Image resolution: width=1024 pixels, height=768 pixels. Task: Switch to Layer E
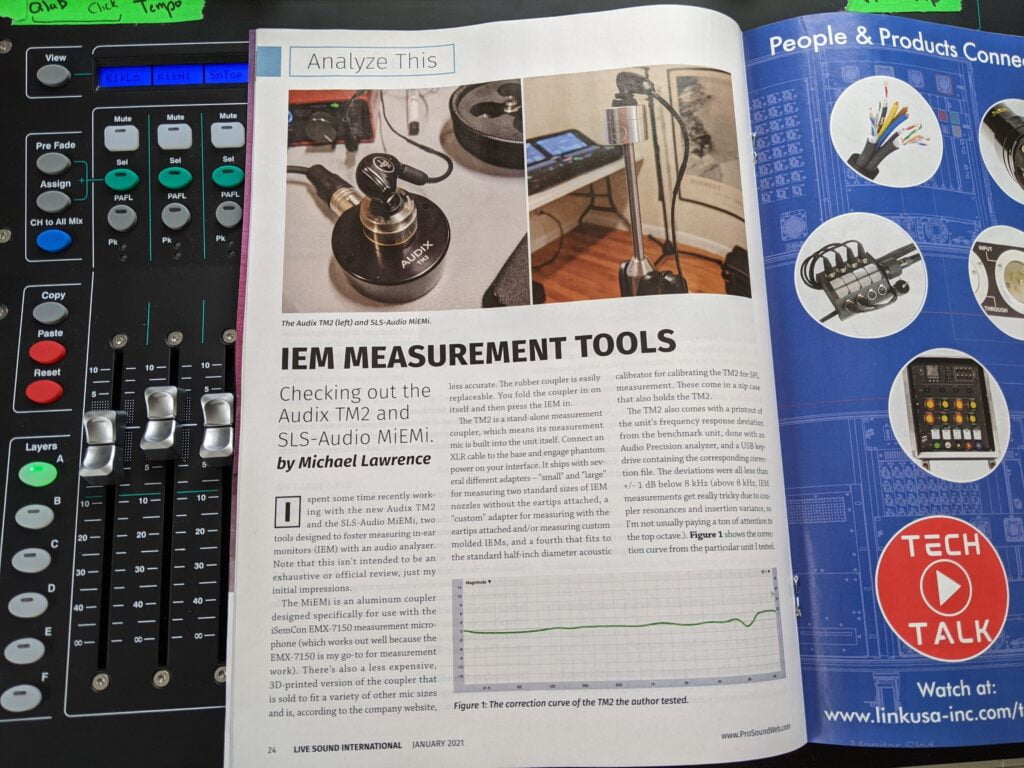click(x=24, y=650)
